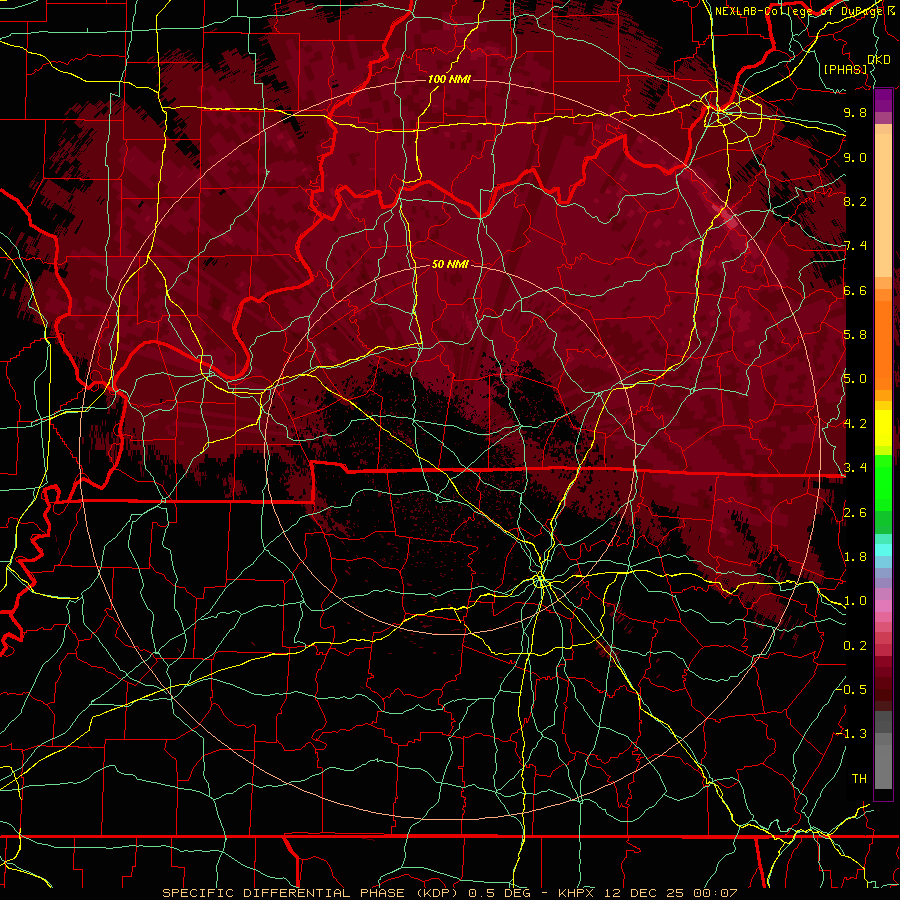Click the -0.5 scale value
This screenshot has height=900, width=900.
click(852, 689)
